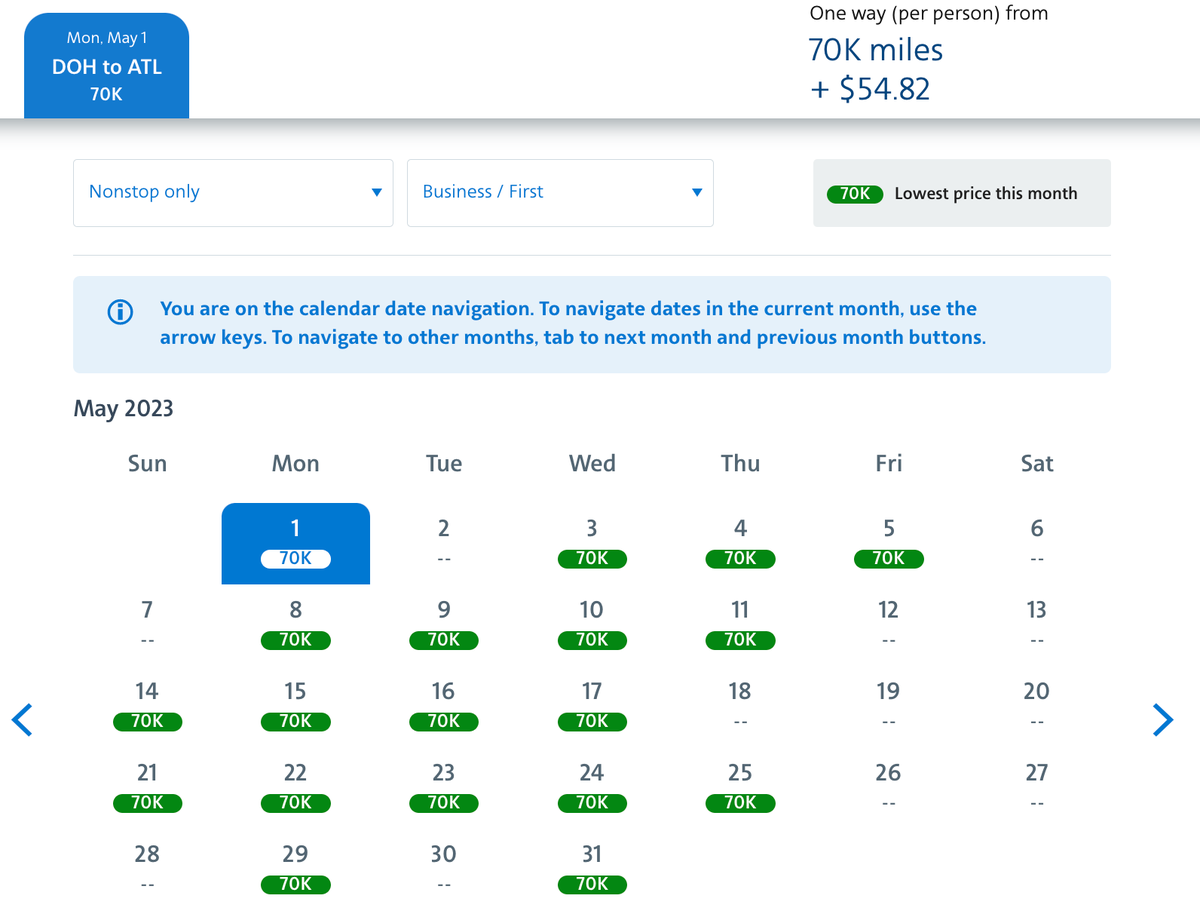Open the Business / First cabin dropdown
Viewport: 1200px width, 920px height.
coord(560,192)
